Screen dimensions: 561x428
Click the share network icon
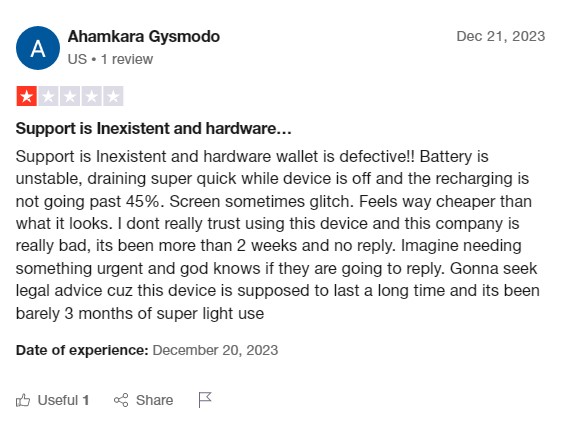121,400
